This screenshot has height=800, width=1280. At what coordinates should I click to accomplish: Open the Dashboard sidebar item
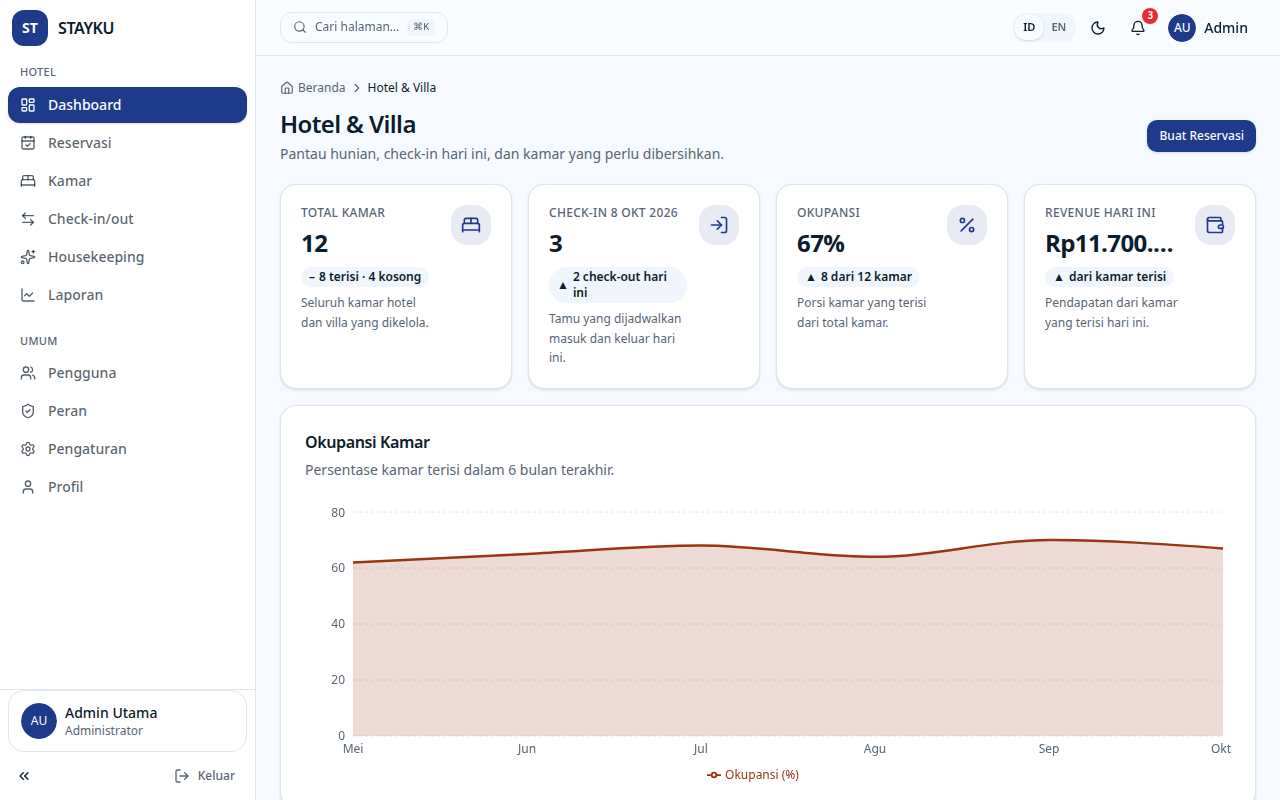point(127,105)
